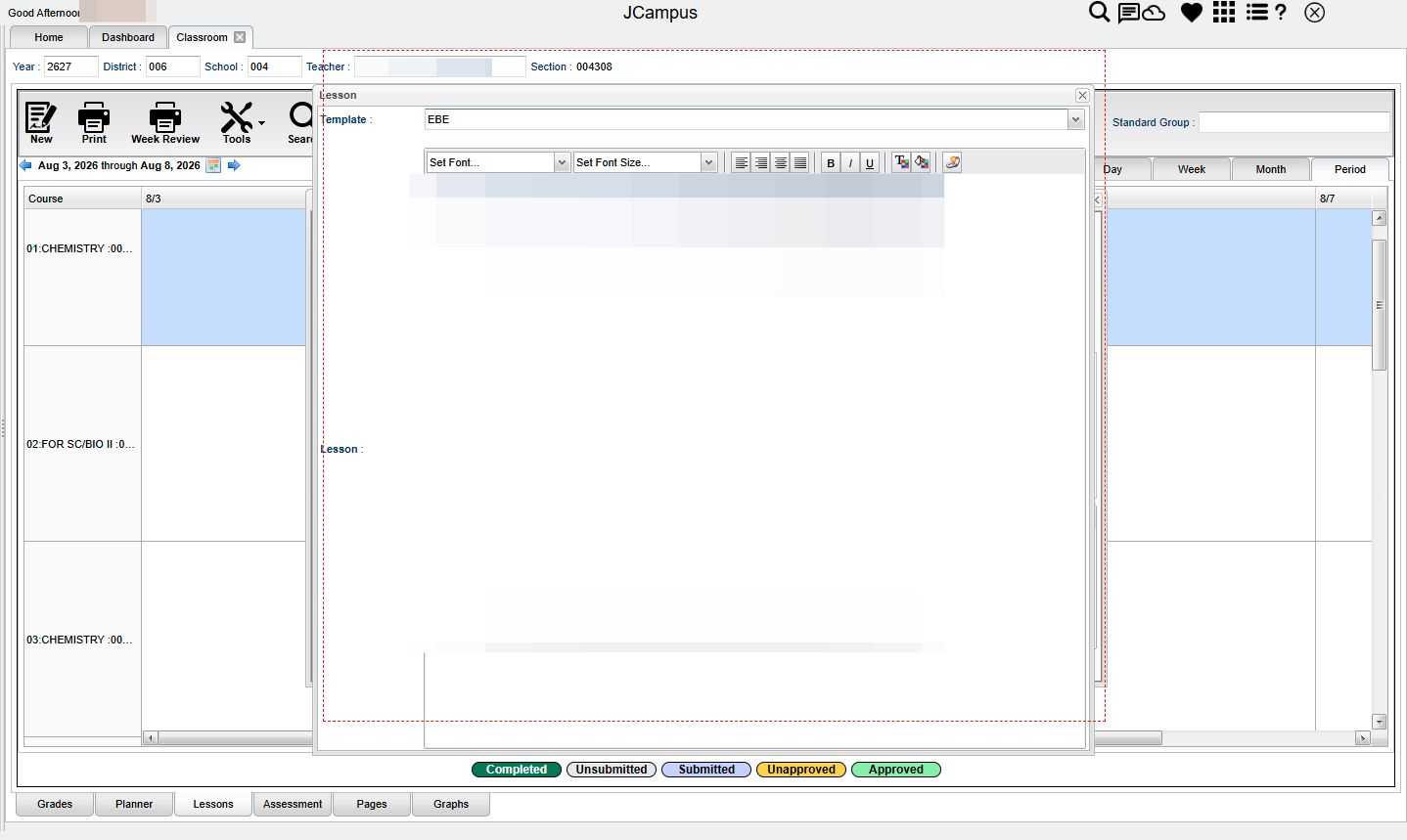This screenshot has height=840, width=1407.
Task: Expand the Template EBE dropdown
Action: [x=1075, y=119]
